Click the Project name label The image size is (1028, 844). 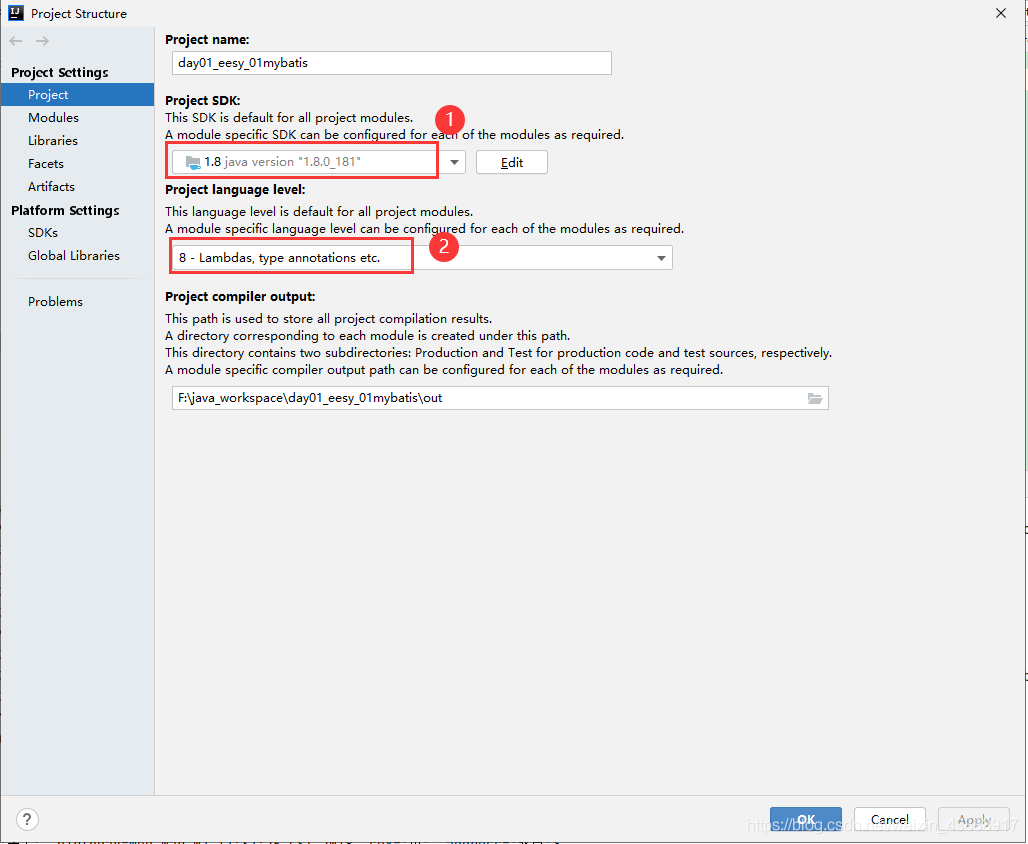207,39
